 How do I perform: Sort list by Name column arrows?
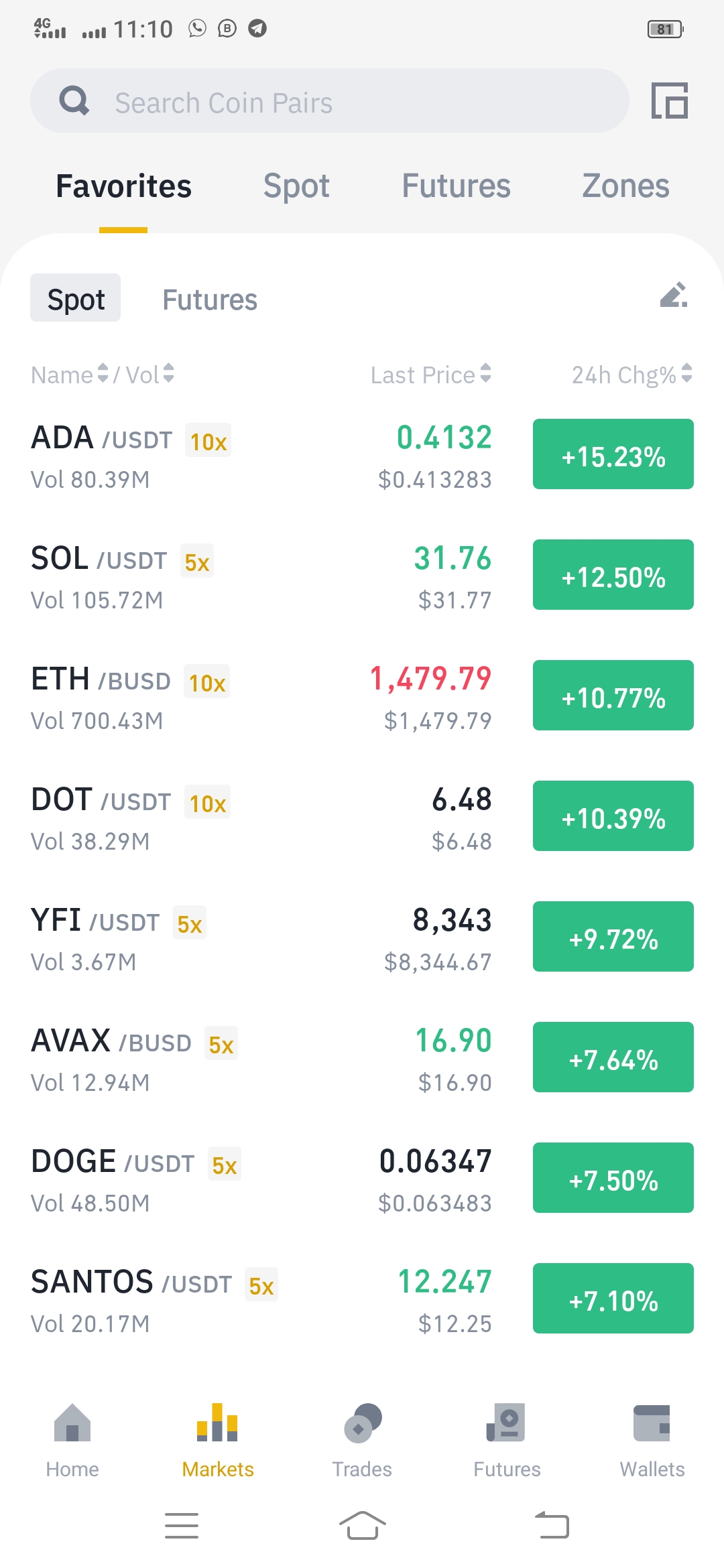tap(103, 373)
